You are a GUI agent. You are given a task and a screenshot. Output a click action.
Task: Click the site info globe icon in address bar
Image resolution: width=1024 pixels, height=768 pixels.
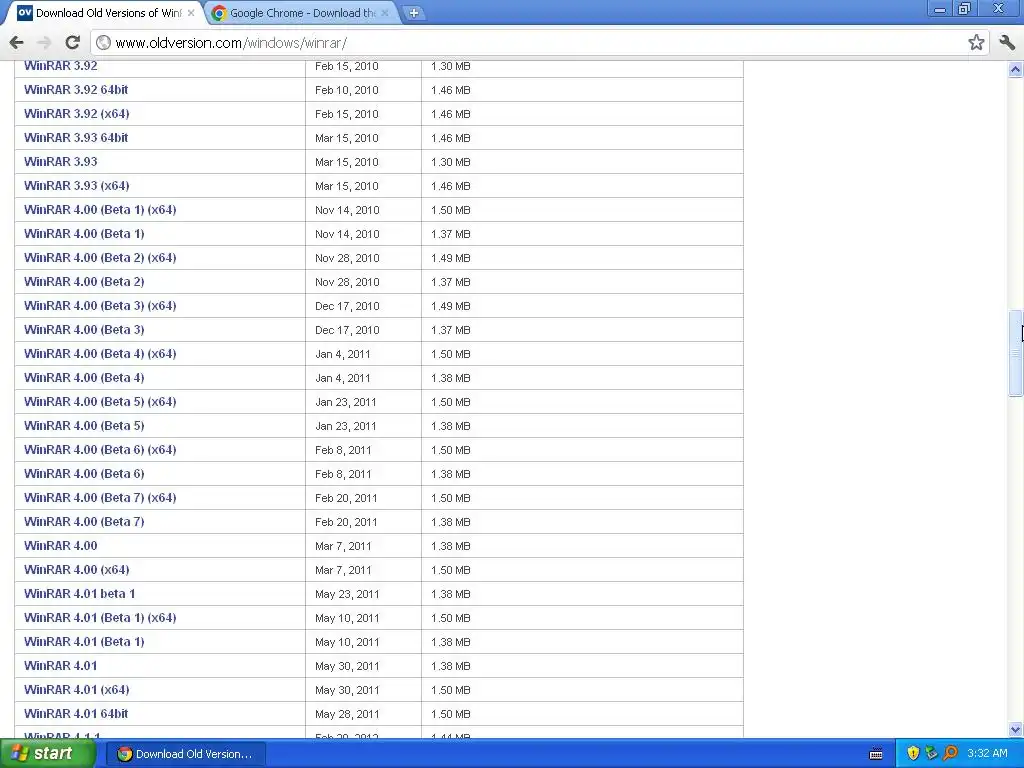point(103,42)
